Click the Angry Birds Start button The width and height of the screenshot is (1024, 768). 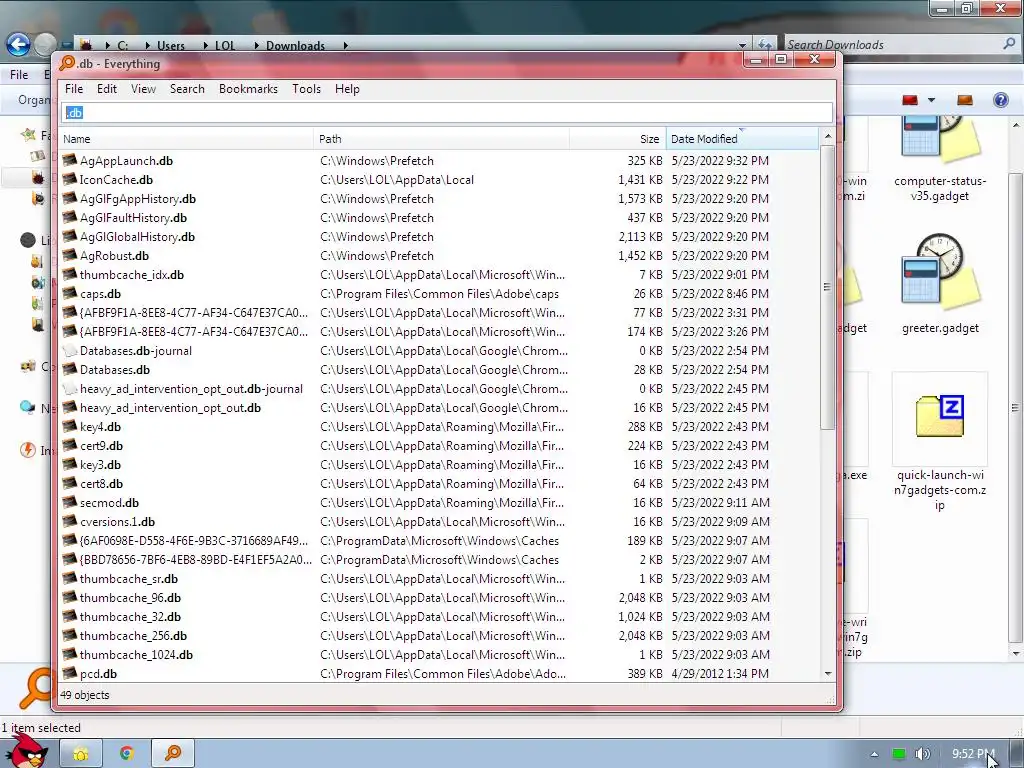(x=26, y=751)
